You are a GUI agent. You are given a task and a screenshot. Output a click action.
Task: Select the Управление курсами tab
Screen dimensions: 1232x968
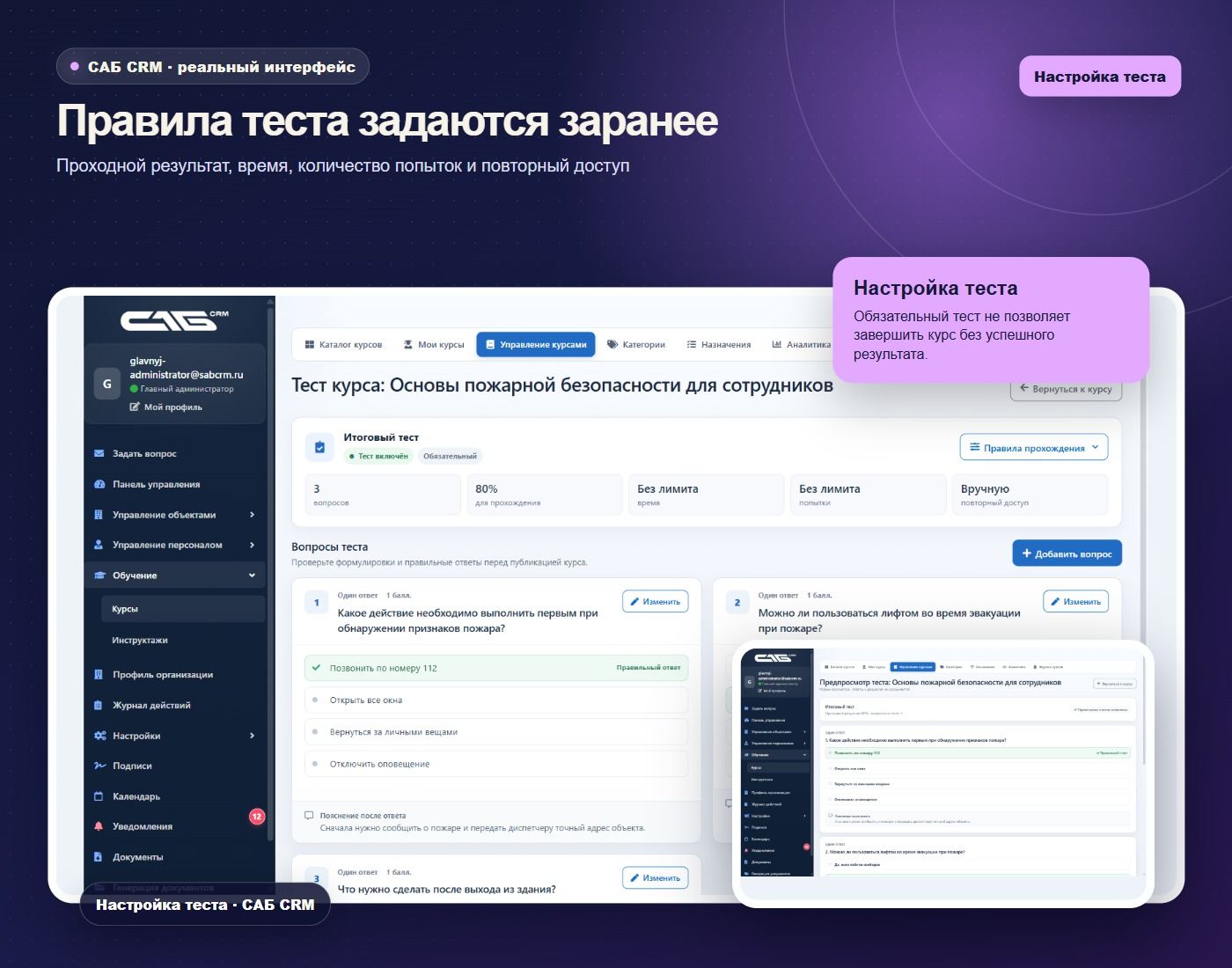click(536, 345)
